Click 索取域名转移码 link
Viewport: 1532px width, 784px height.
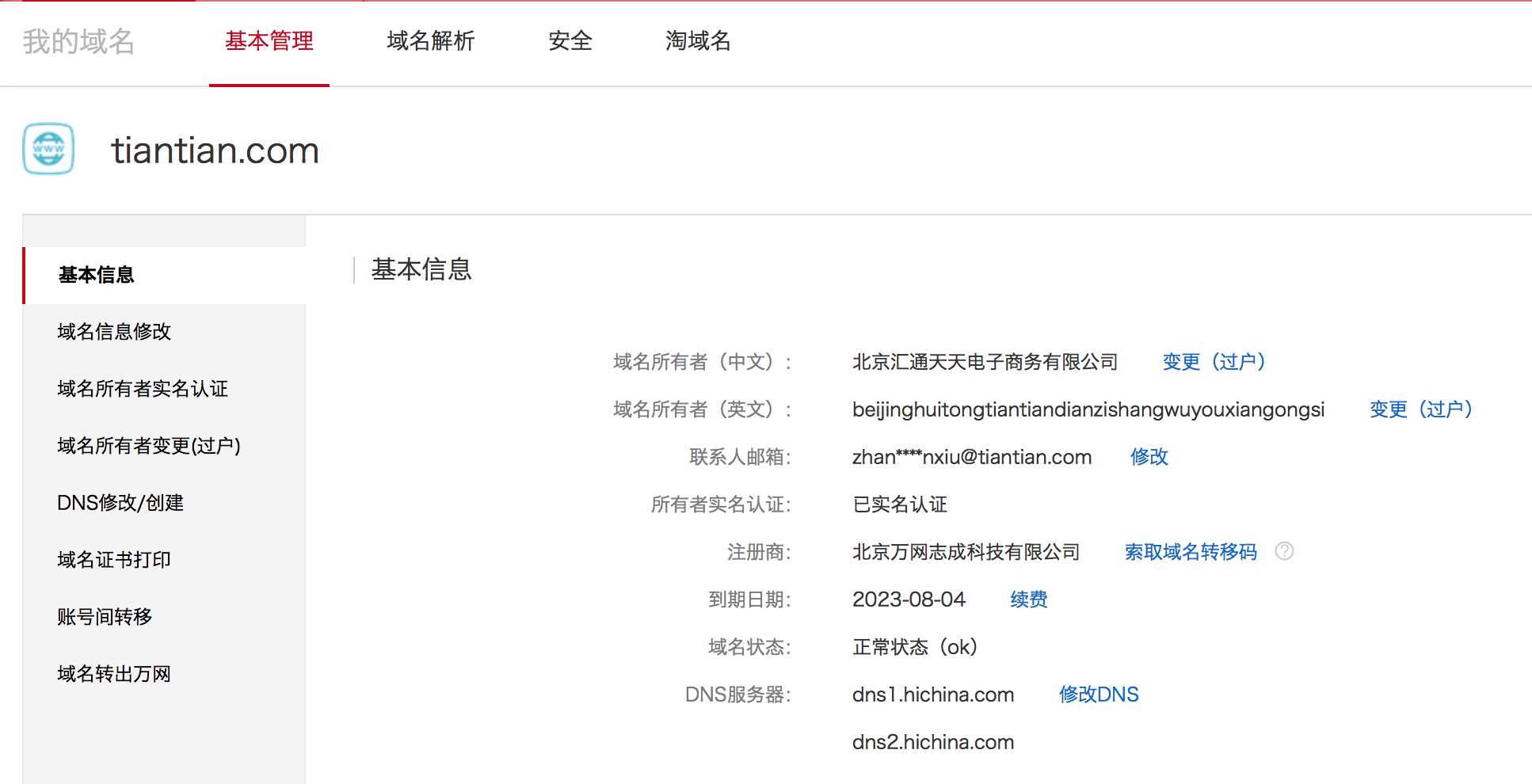(1191, 552)
